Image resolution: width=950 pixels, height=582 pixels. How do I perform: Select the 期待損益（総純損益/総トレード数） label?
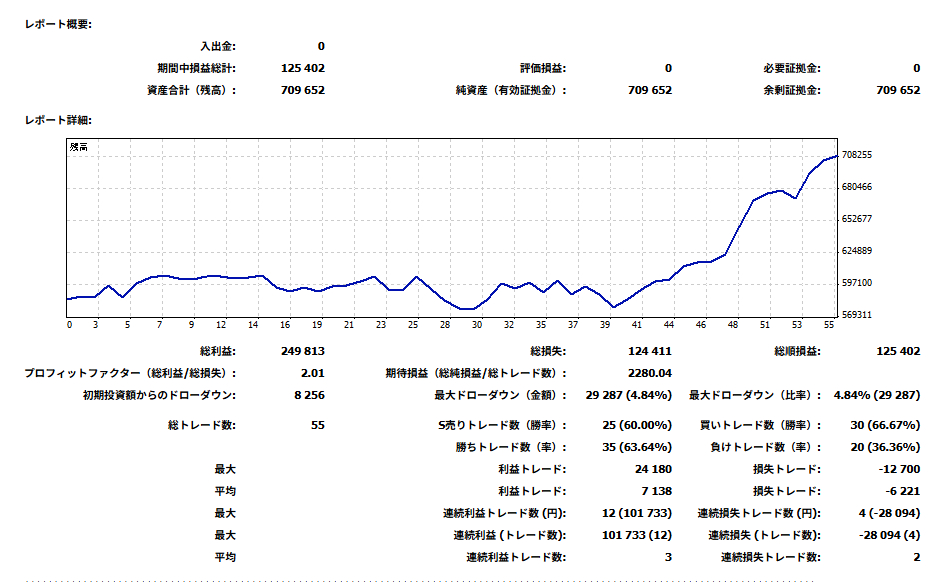tap(476, 374)
